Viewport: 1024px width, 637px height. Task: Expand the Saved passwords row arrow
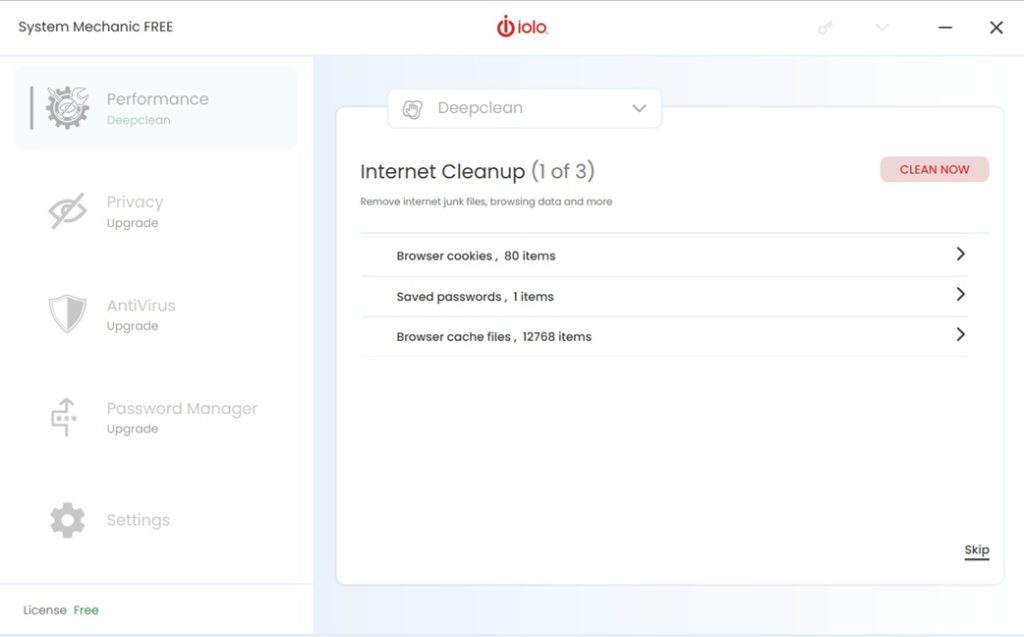[961, 295]
